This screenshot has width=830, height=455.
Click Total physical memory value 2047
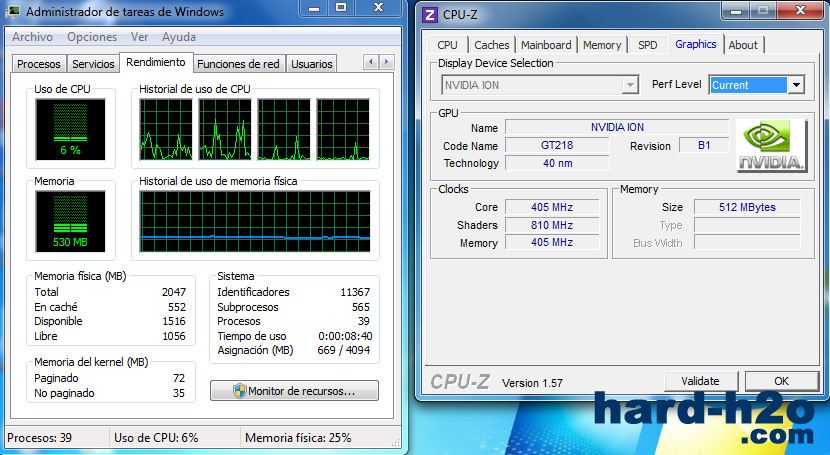click(x=174, y=292)
